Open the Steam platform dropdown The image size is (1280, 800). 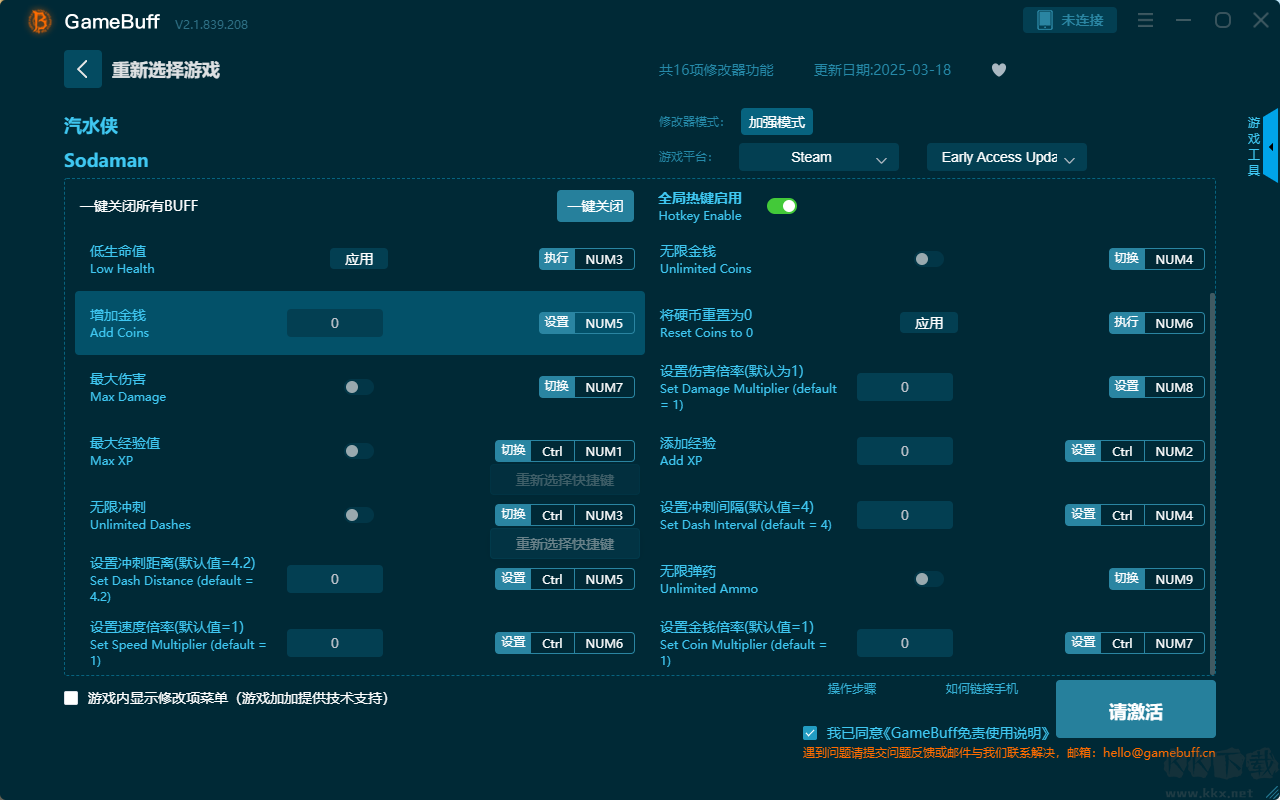tap(819, 157)
